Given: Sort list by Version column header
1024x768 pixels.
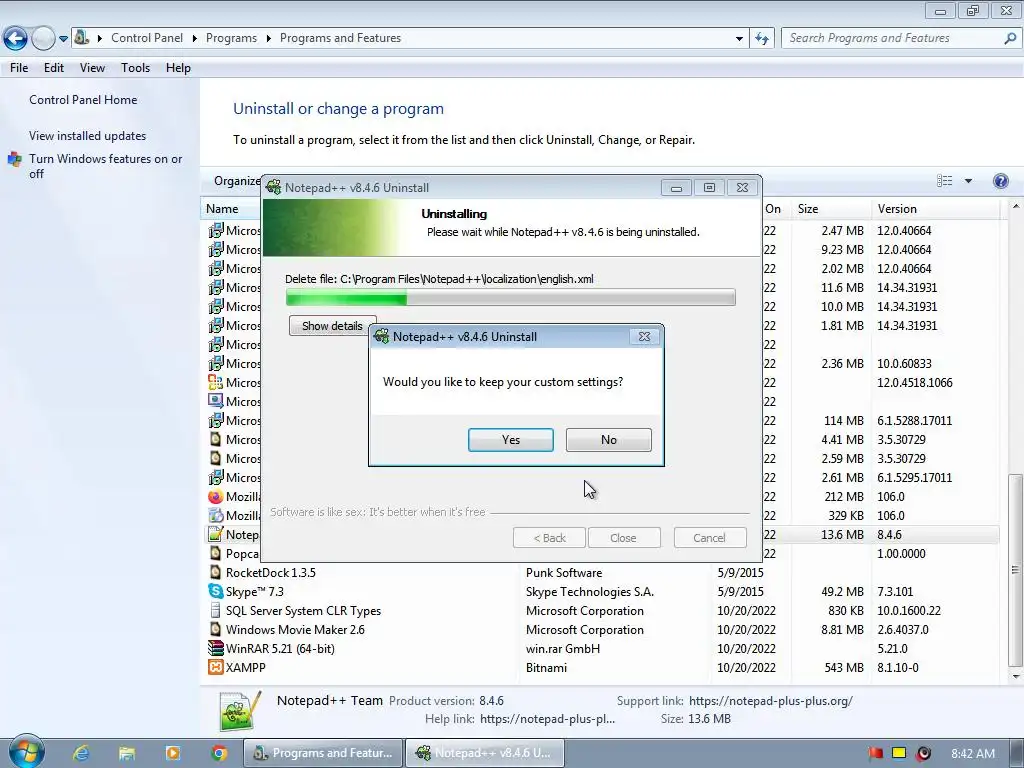Looking at the screenshot, I should click(935, 208).
